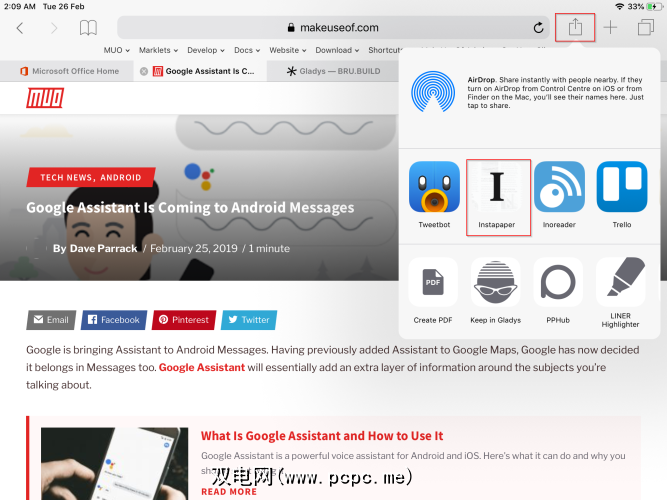This screenshot has height=500, width=667.
Task: Open the TECH NEWS, ANDROID category tag
Action: (x=91, y=177)
